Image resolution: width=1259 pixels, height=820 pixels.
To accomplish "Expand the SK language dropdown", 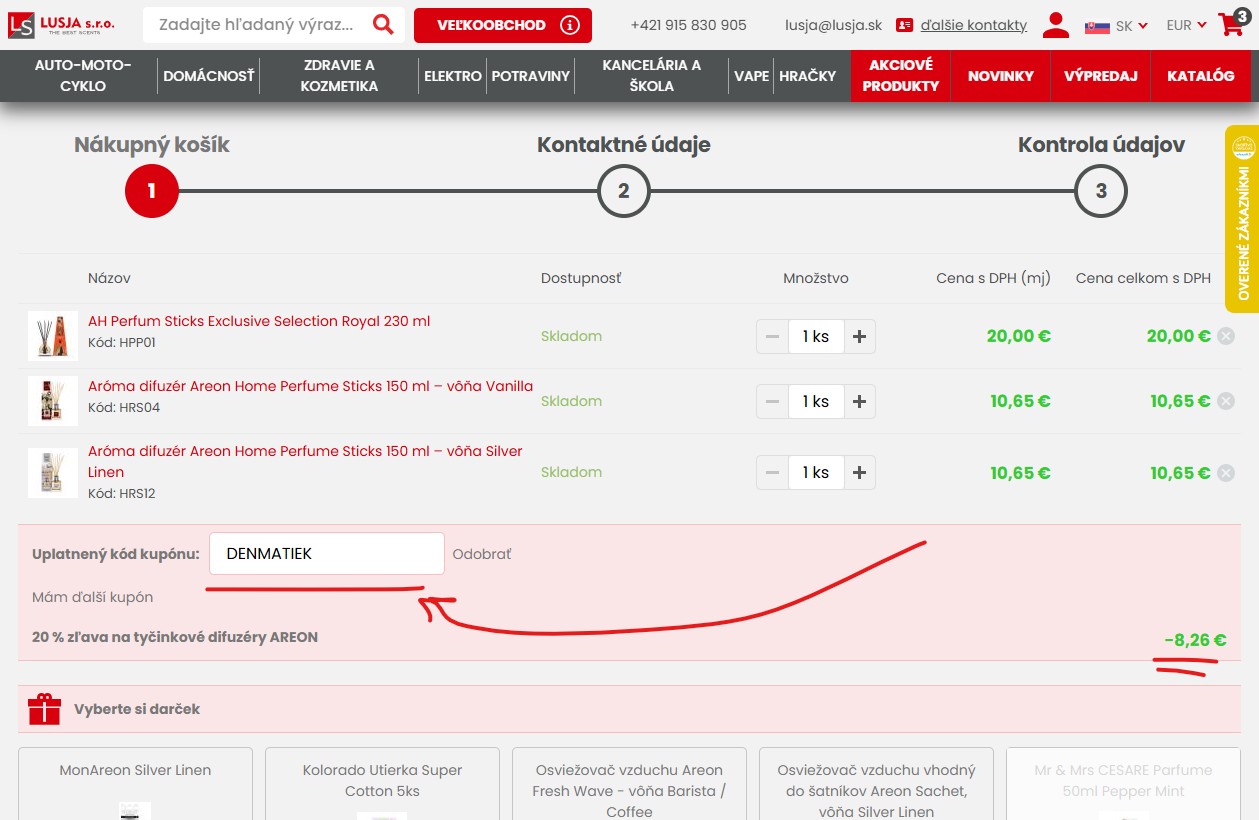I will tap(1131, 26).
